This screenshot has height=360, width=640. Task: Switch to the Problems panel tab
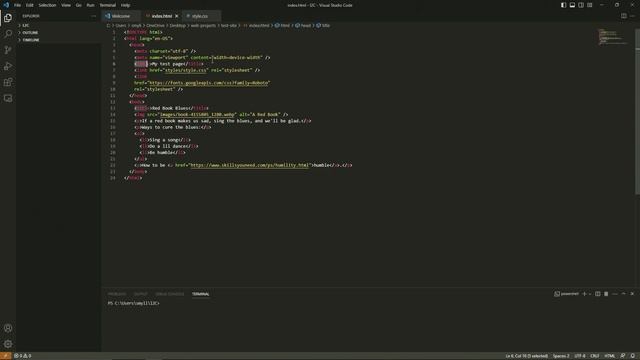[117, 294]
